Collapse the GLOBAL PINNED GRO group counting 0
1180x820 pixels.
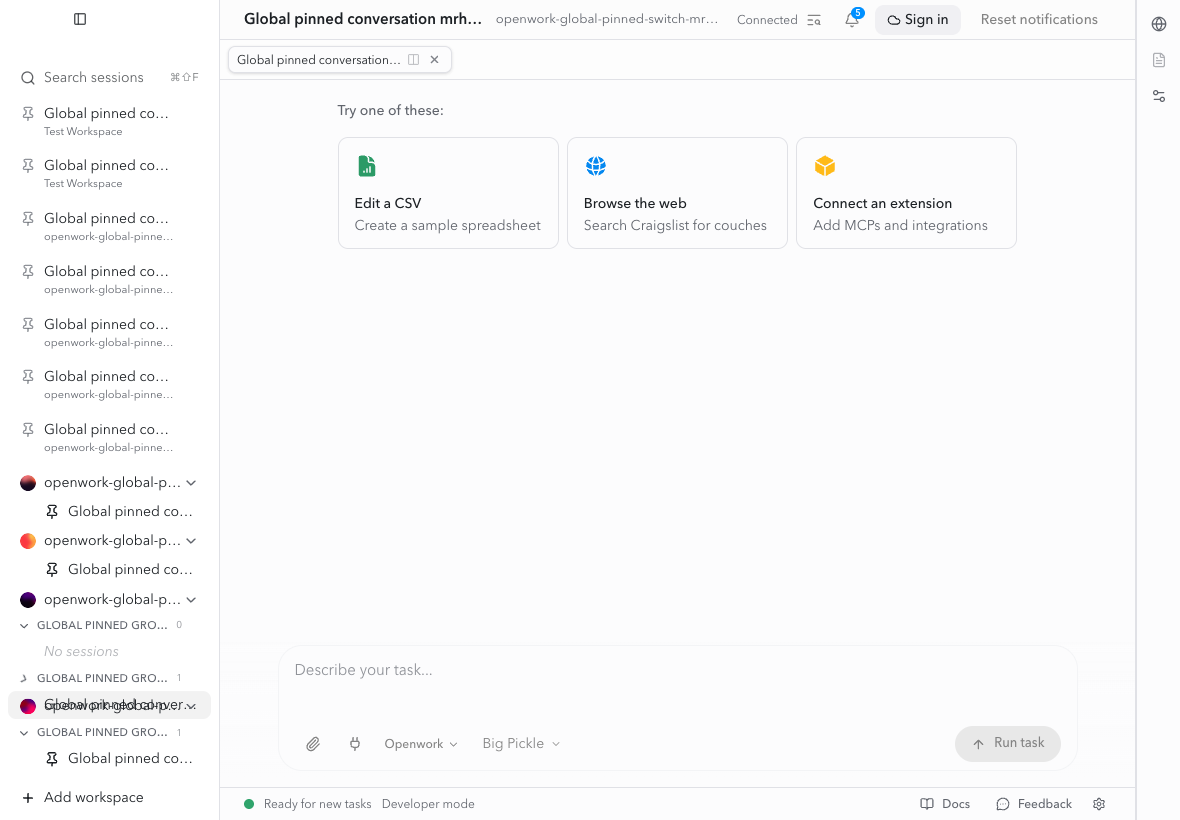pos(24,625)
